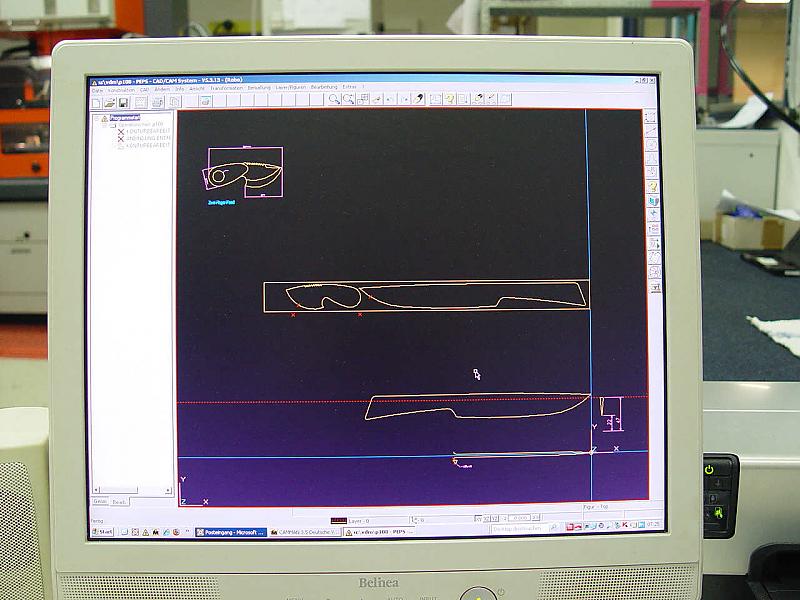Select second red-X operation in tree
The height and width of the screenshot is (600, 800).
click(x=121, y=138)
